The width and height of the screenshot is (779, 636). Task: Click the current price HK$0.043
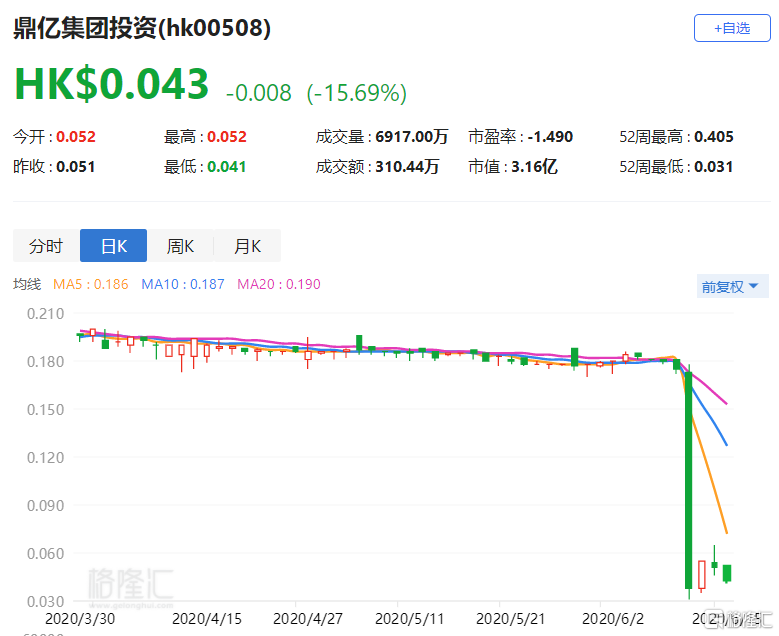point(111,83)
